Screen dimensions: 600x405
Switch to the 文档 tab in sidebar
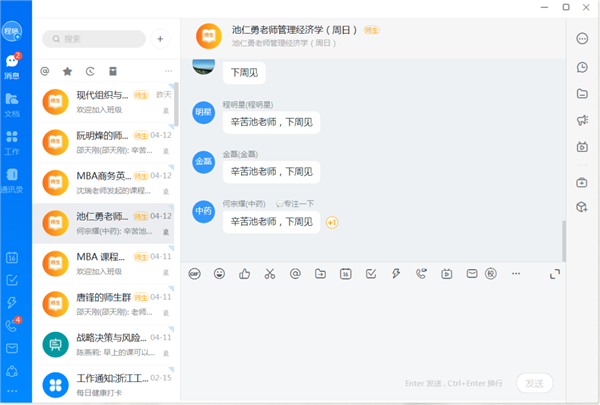click(x=12, y=103)
